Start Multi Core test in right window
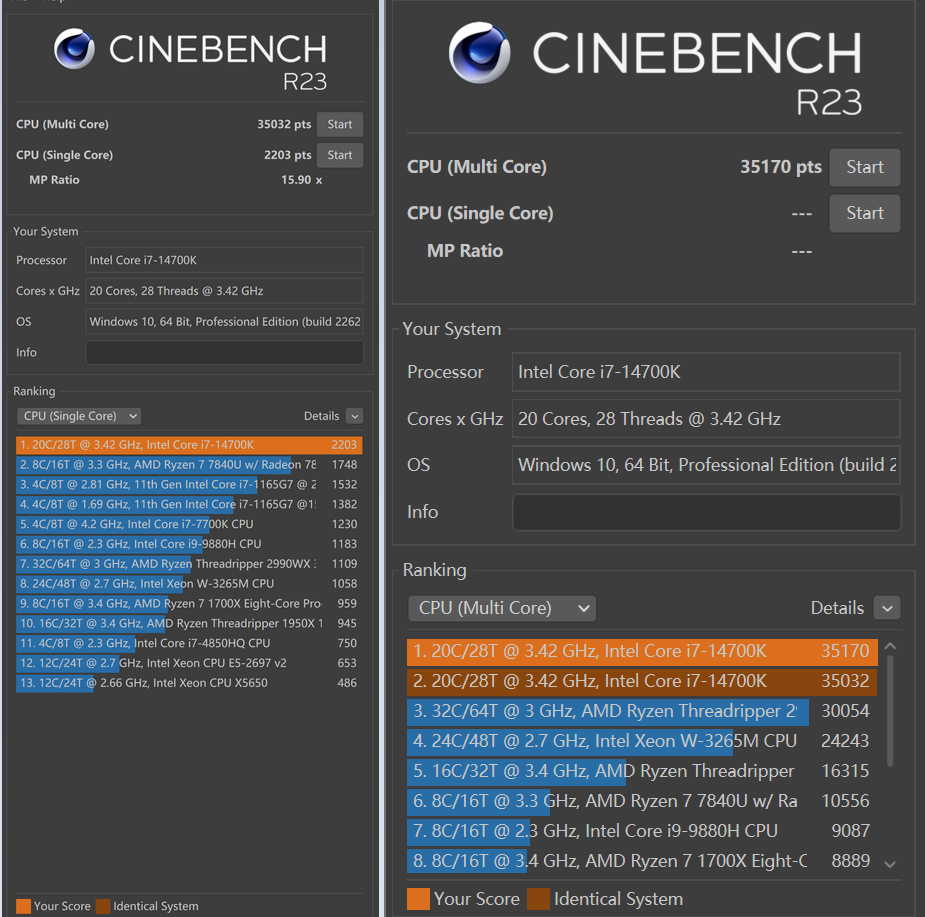The width and height of the screenshot is (925, 917). (864, 167)
